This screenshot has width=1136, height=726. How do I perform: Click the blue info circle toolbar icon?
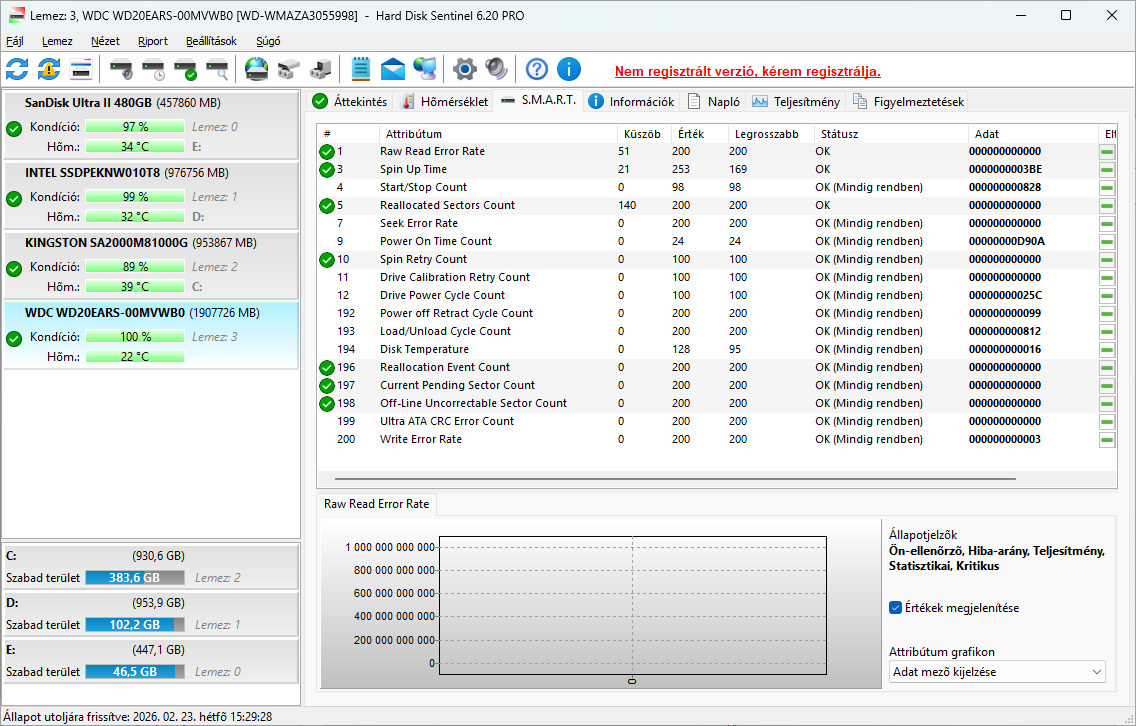click(x=569, y=70)
